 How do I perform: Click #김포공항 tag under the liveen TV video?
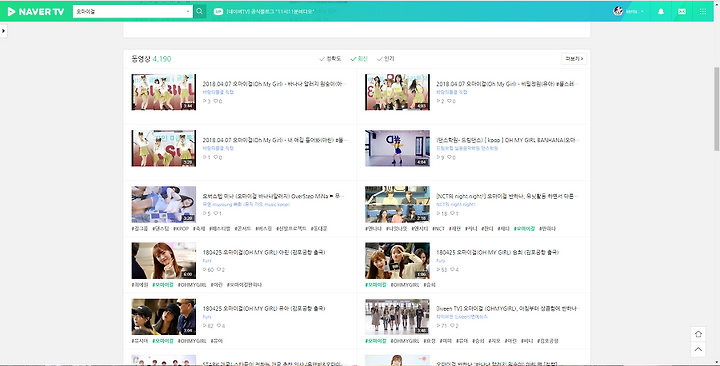[x=548, y=341]
